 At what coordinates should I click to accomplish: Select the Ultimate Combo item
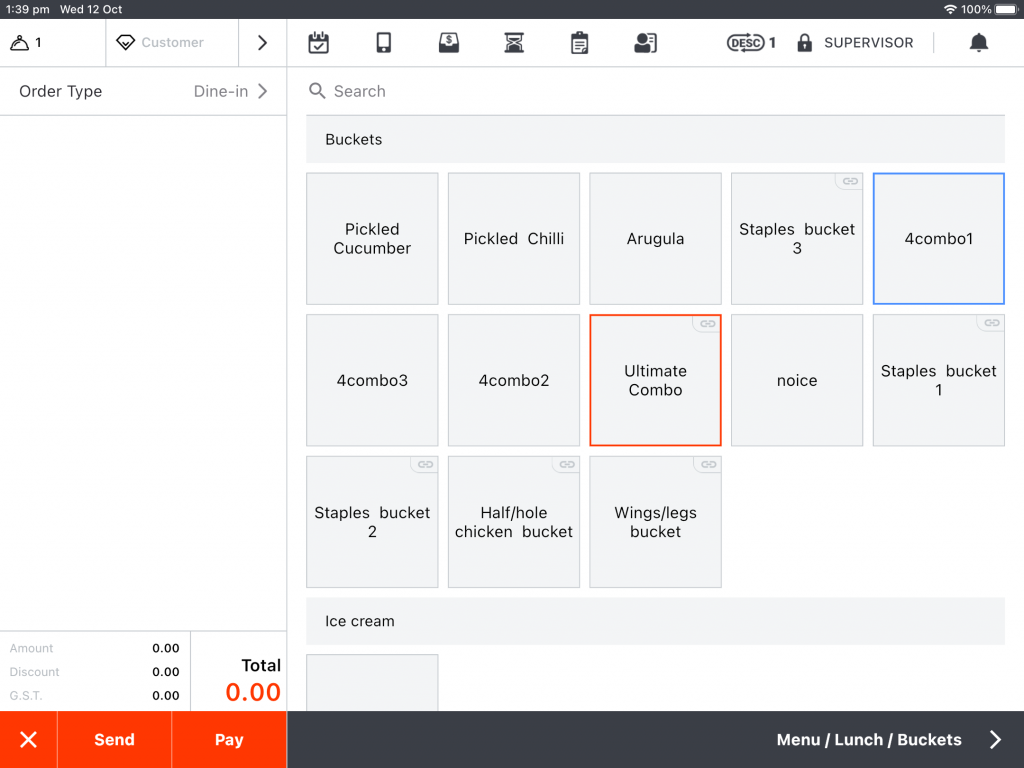coord(655,380)
